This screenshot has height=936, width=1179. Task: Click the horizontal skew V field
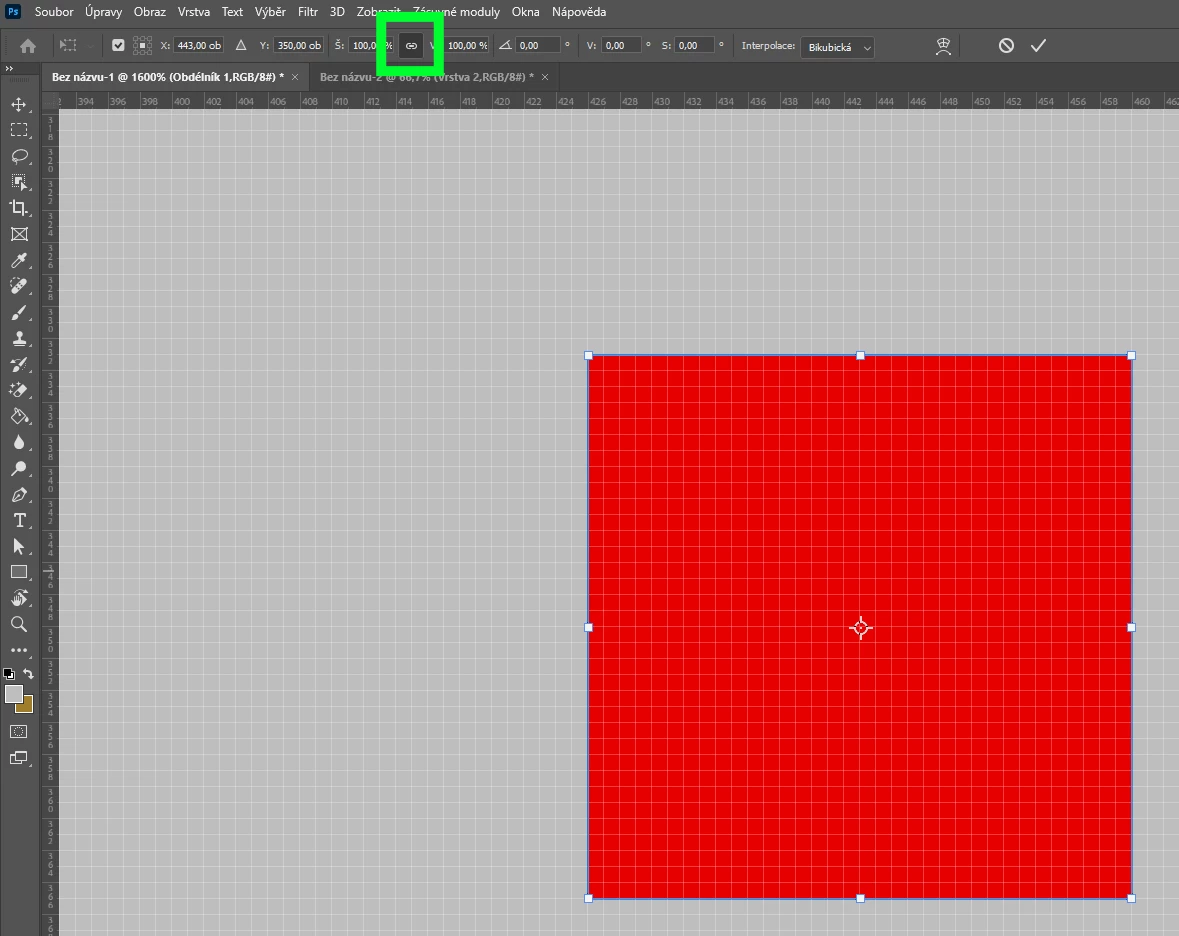point(622,45)
